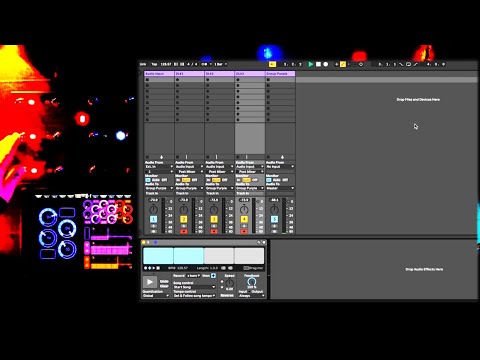Click the Tap tempo button
The width and height of the screenshot is (480, 360).
(154, 64)
